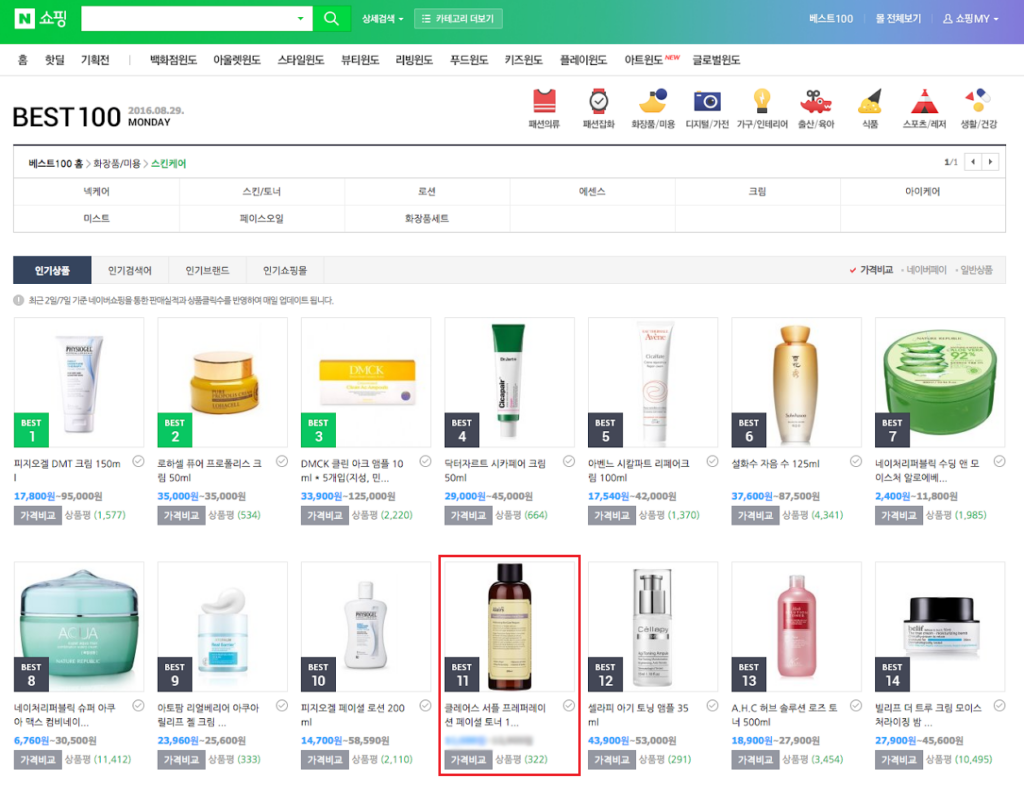Click the 베스트100 header link
The height and width of the screenshot is (785, 1024).
pyautogui.click(x=831, y=19)
